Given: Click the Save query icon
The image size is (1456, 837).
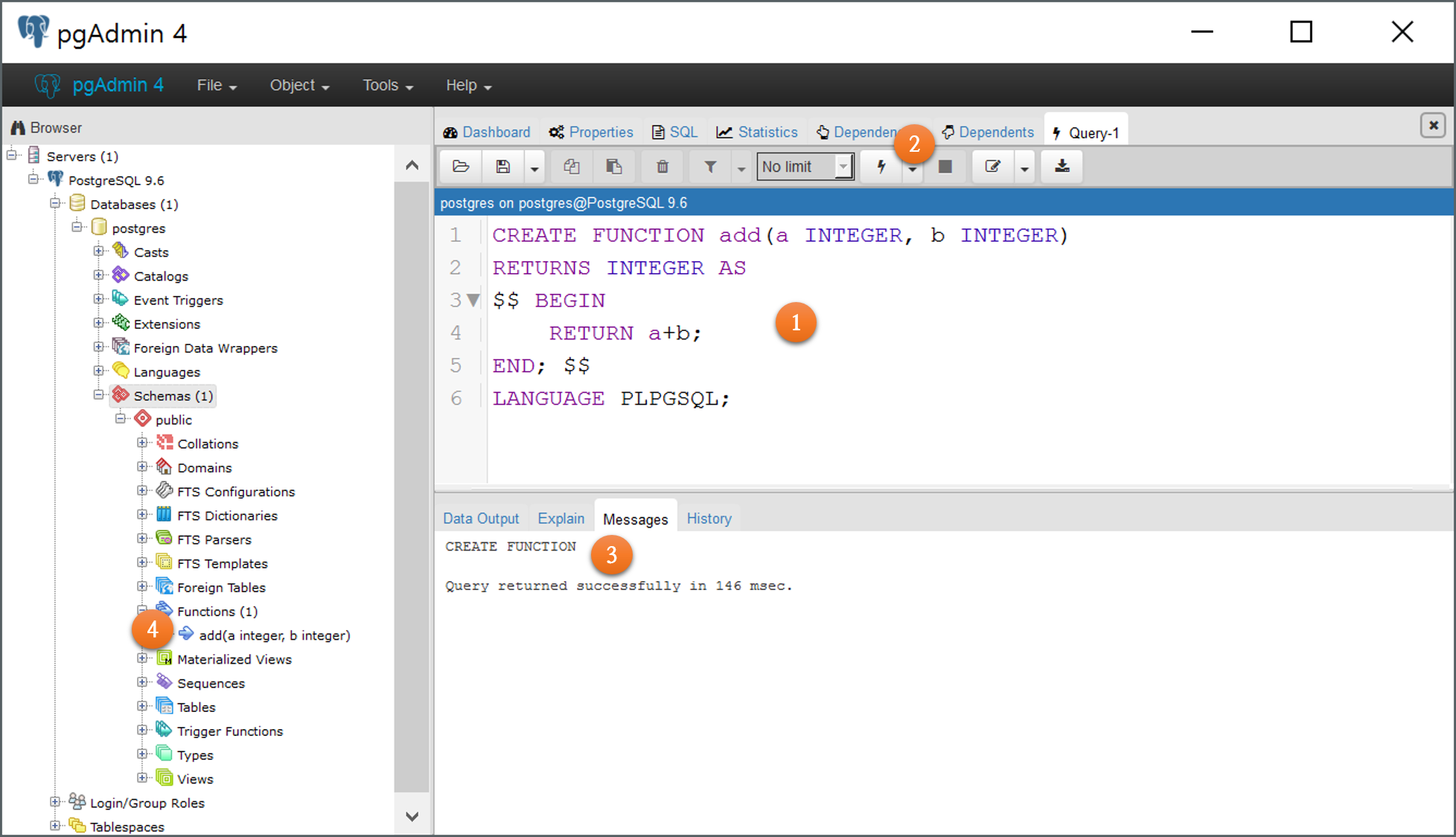Looking at the screenshot, I should (x=503, y=167).
